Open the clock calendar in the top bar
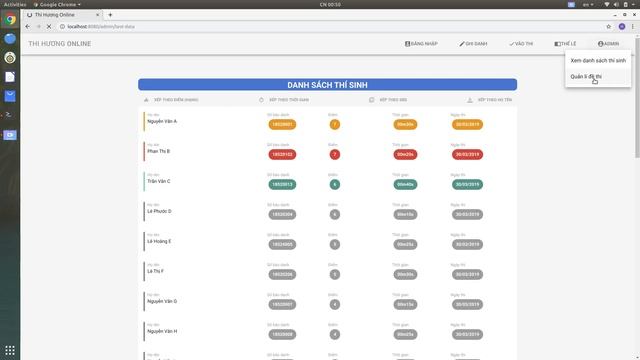The image size is (640, 360). pos(330,4)
